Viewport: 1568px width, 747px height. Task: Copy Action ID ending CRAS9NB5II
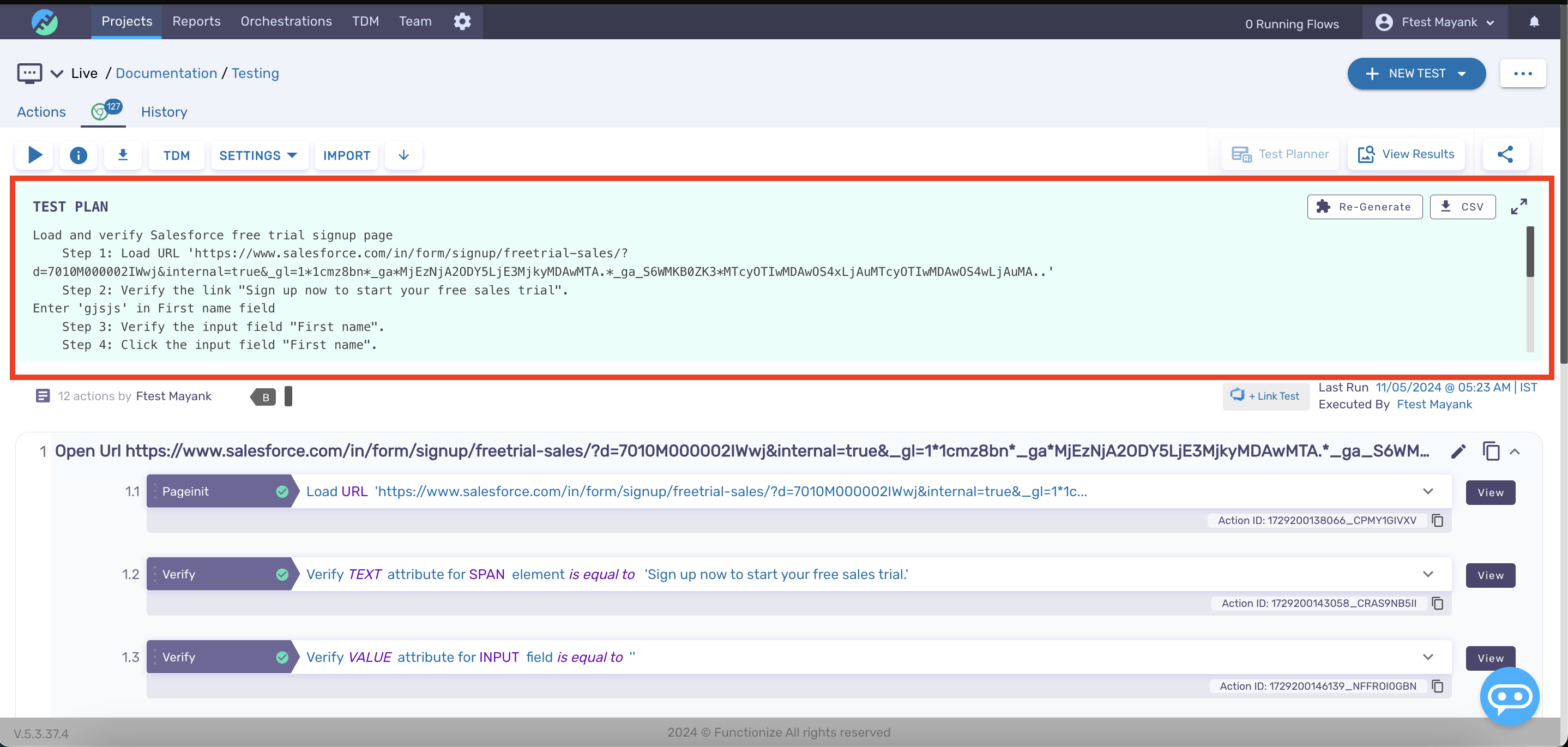tap(1438, 603)
